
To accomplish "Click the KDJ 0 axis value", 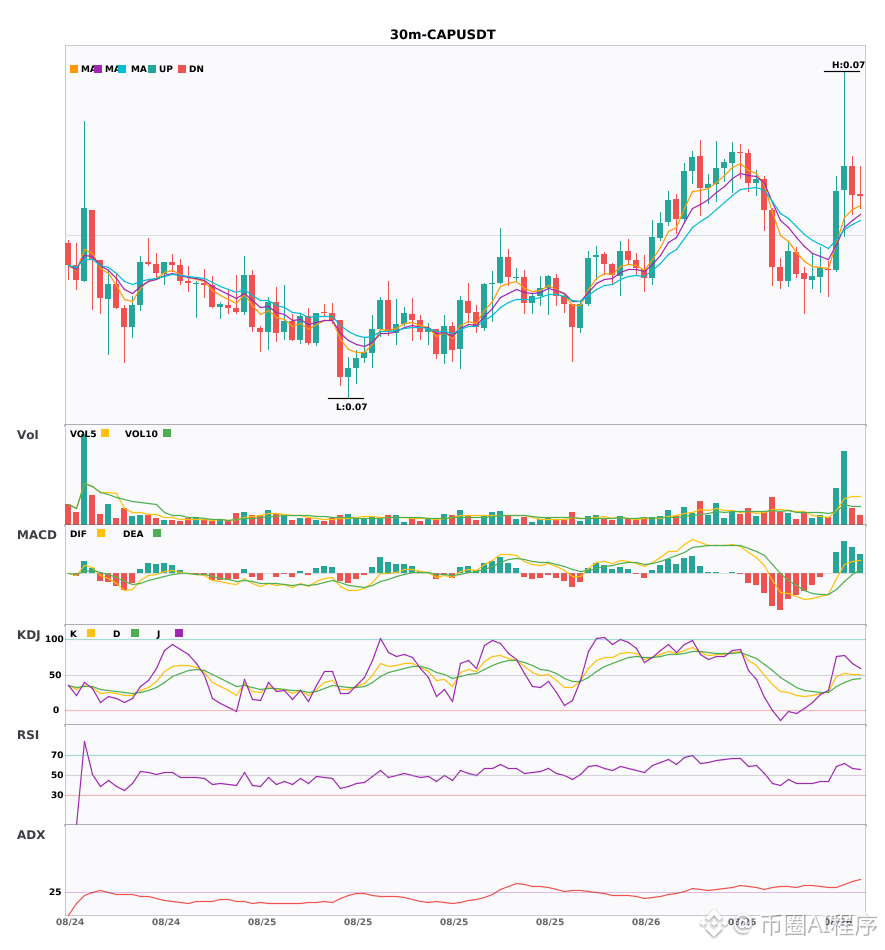I will click(x=56, y=710).
